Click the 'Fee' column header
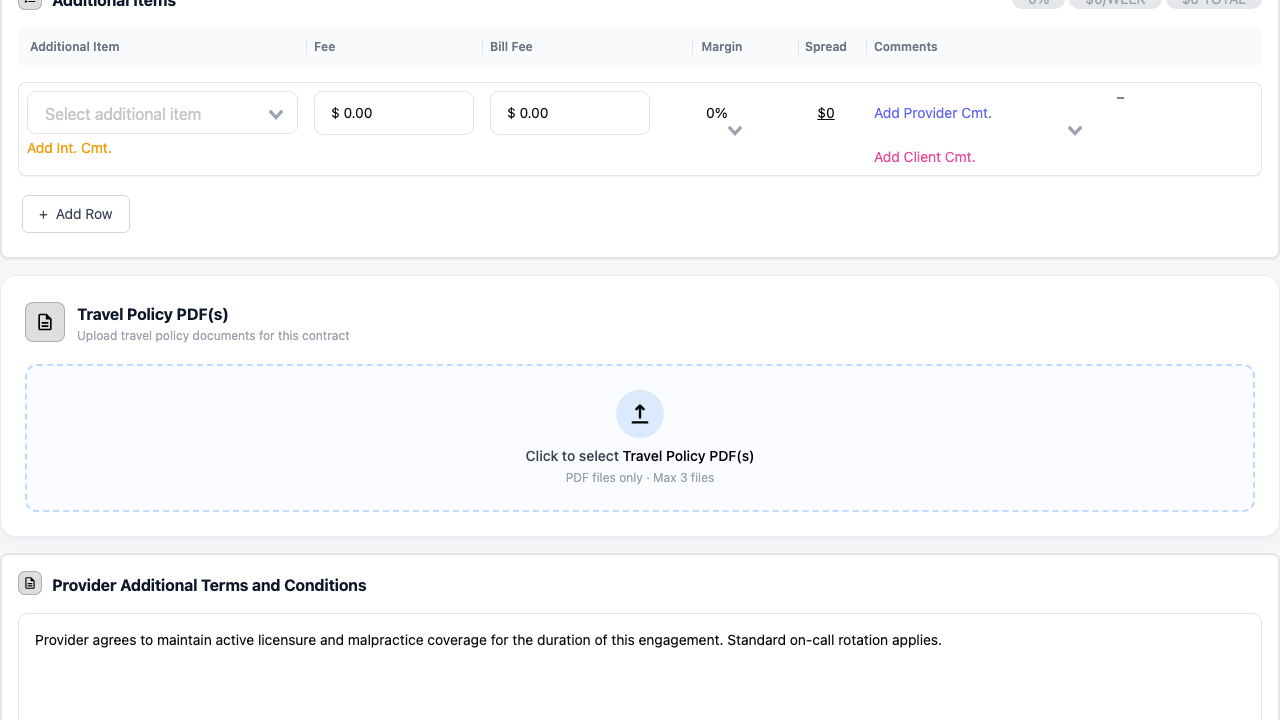This screenshot has height=720, width=1280. (x=325, y=47)
